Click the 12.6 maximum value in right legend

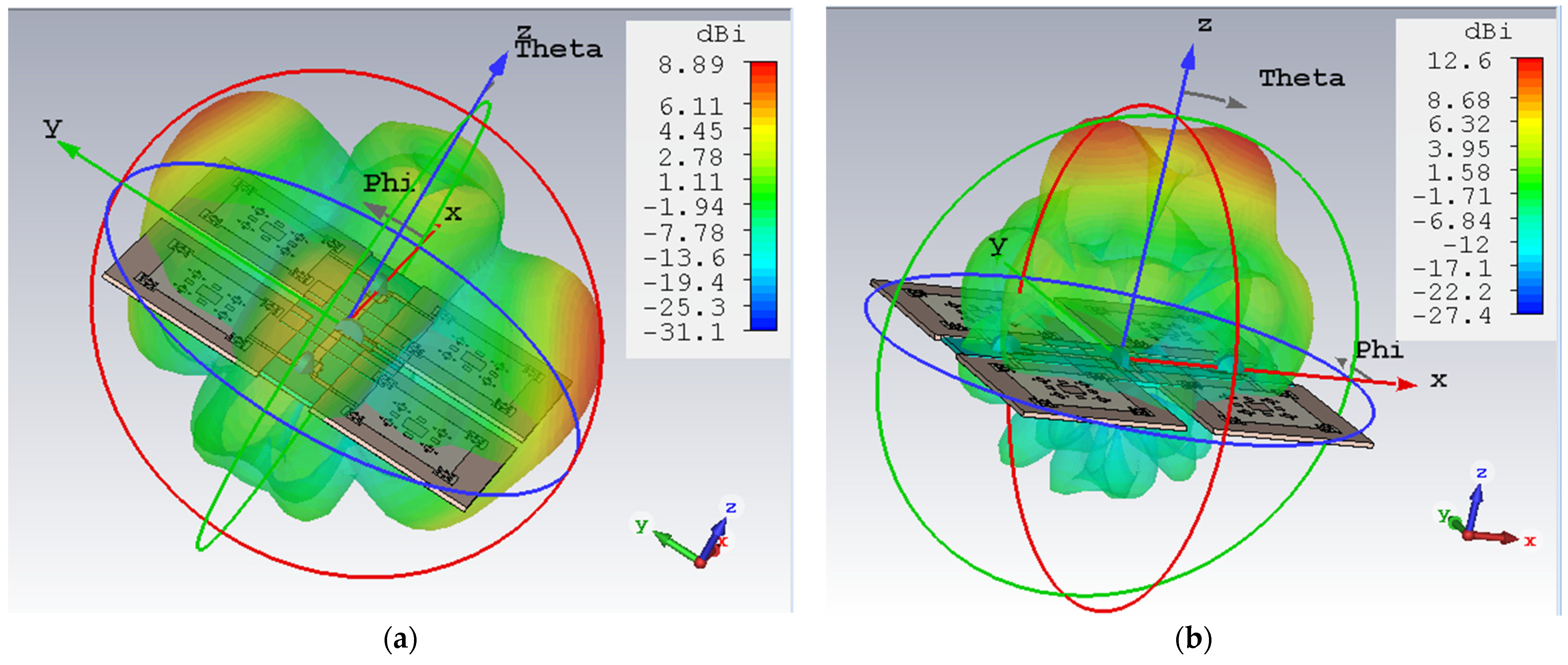pyautogui.click(x=1459, y=61)
